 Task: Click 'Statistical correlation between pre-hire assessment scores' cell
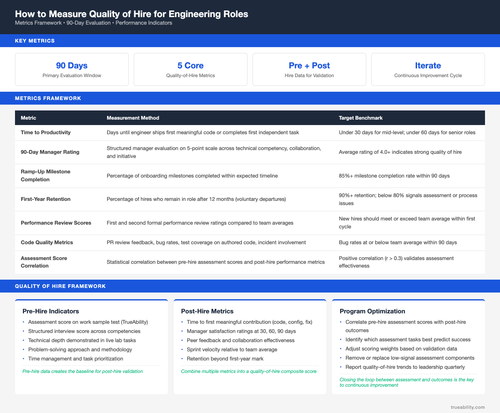(x=216, y=262)
